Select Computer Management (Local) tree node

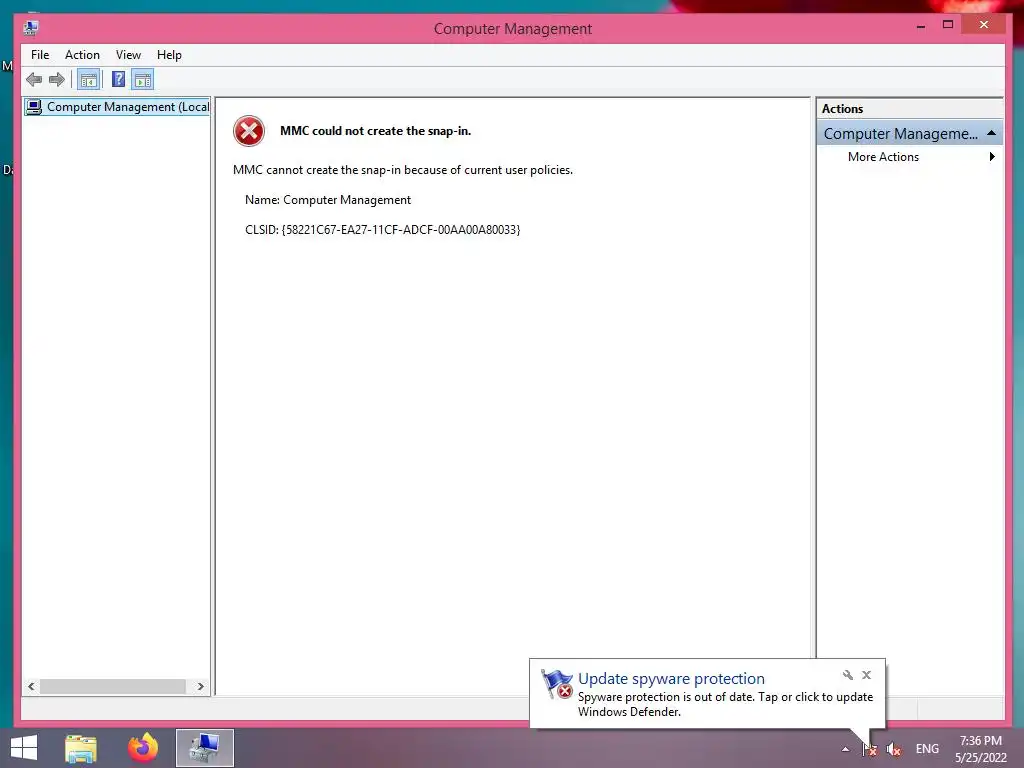pos(118,106)
